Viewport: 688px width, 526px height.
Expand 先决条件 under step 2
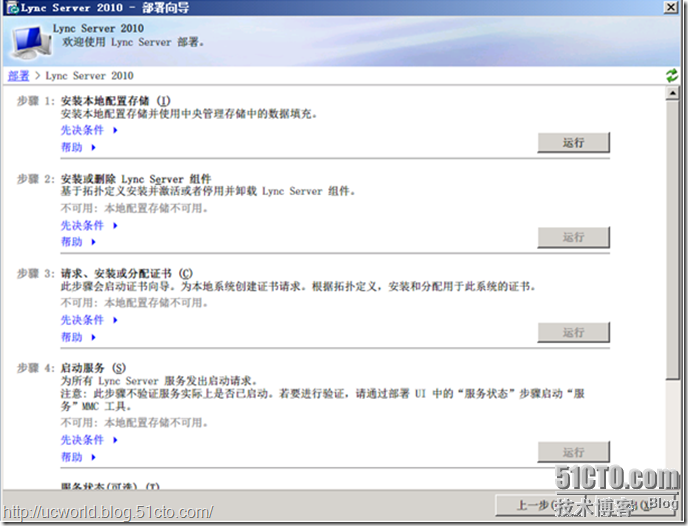[x=89, y=225]
